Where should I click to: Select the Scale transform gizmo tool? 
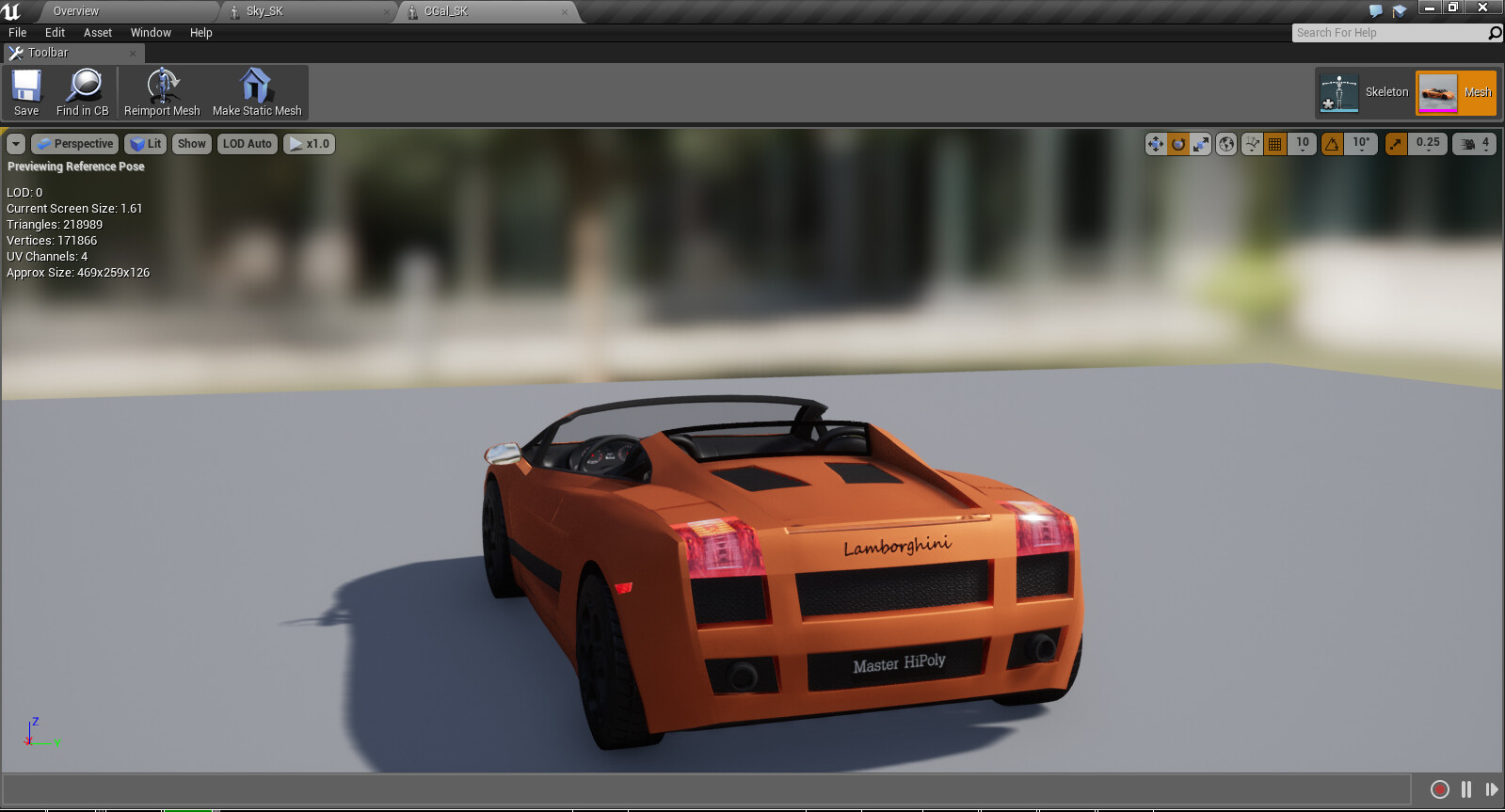1201,144
